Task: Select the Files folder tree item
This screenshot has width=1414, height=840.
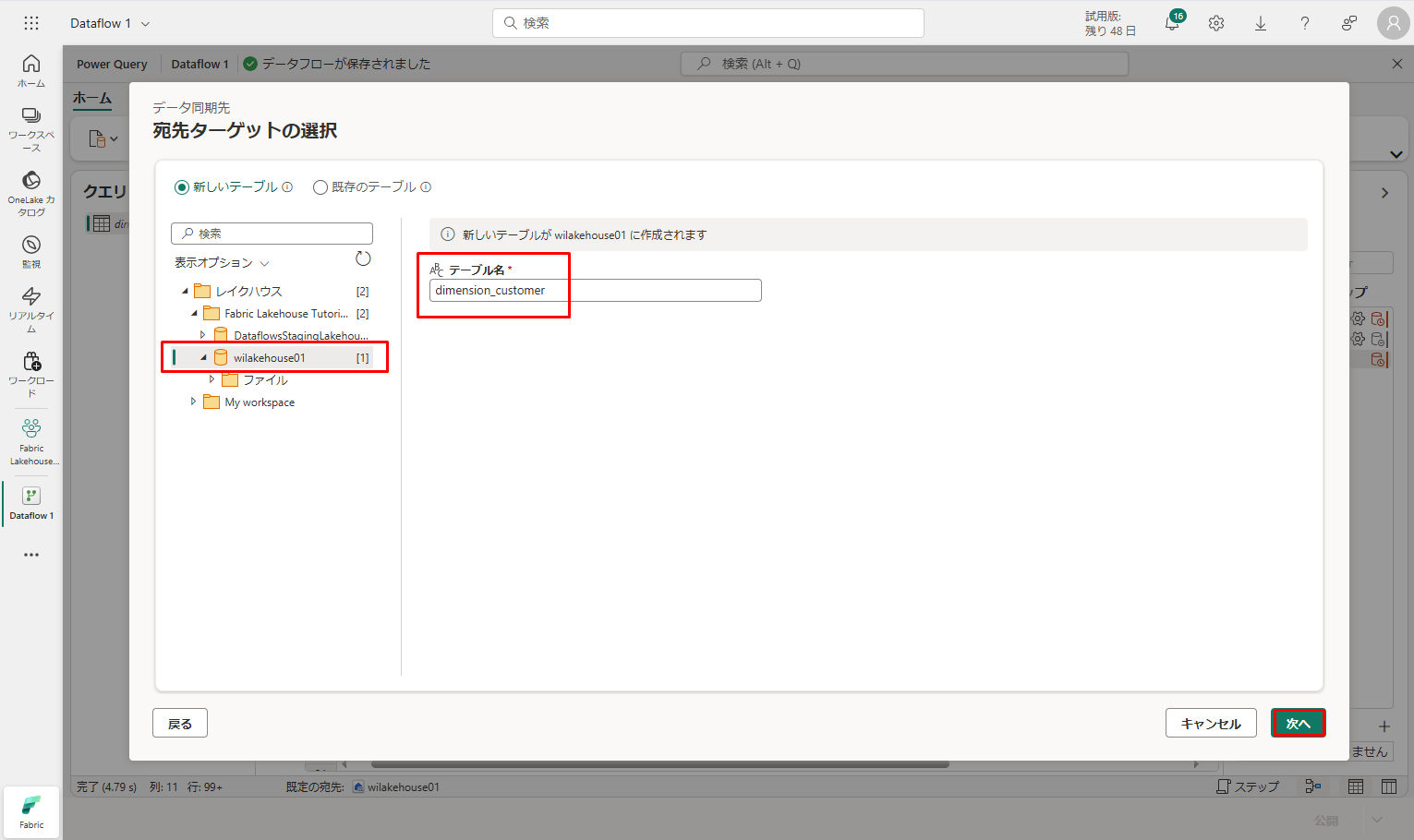Action: tap(265, 380)
